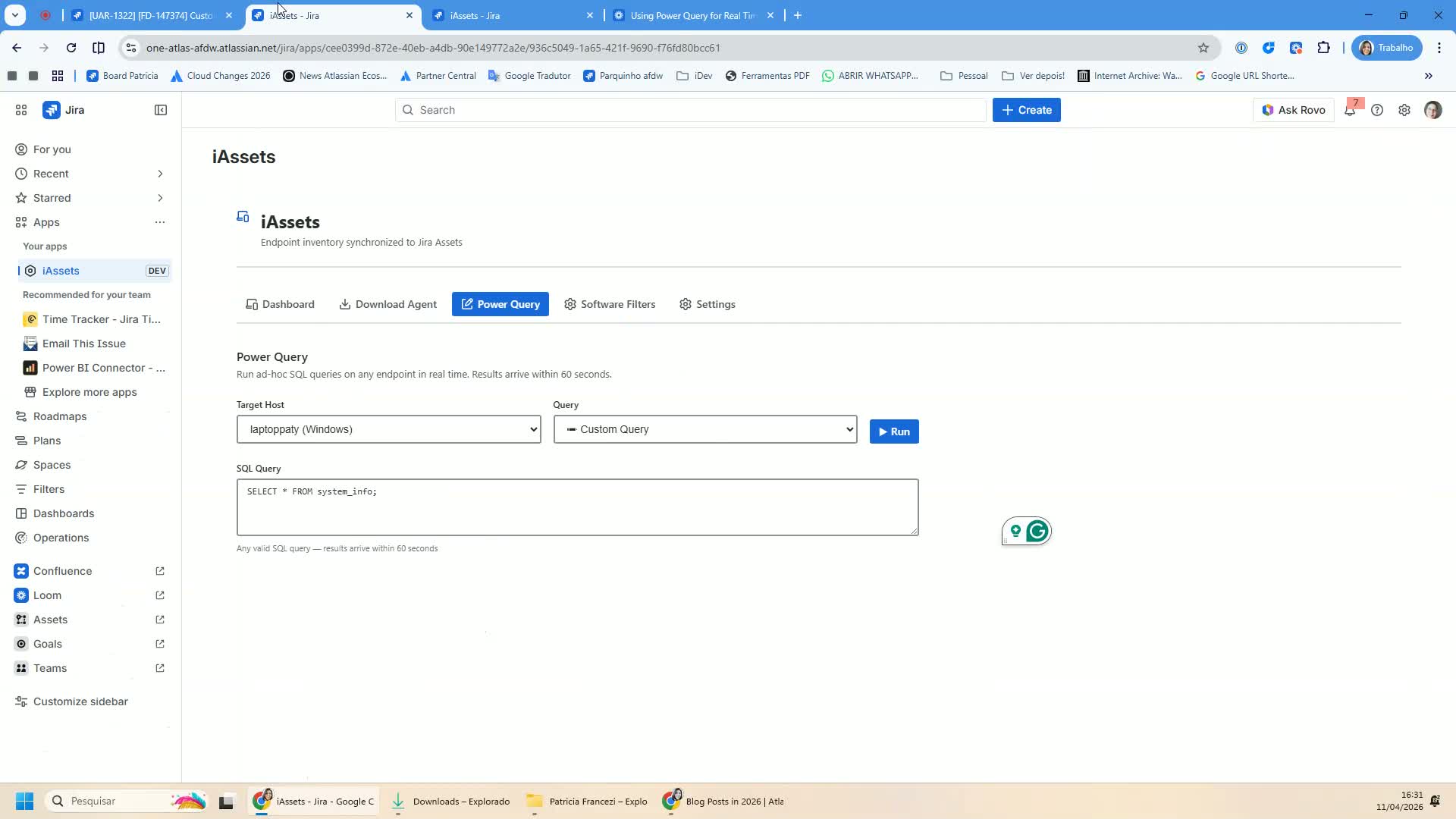Open the For you page

tap(52, 149)
